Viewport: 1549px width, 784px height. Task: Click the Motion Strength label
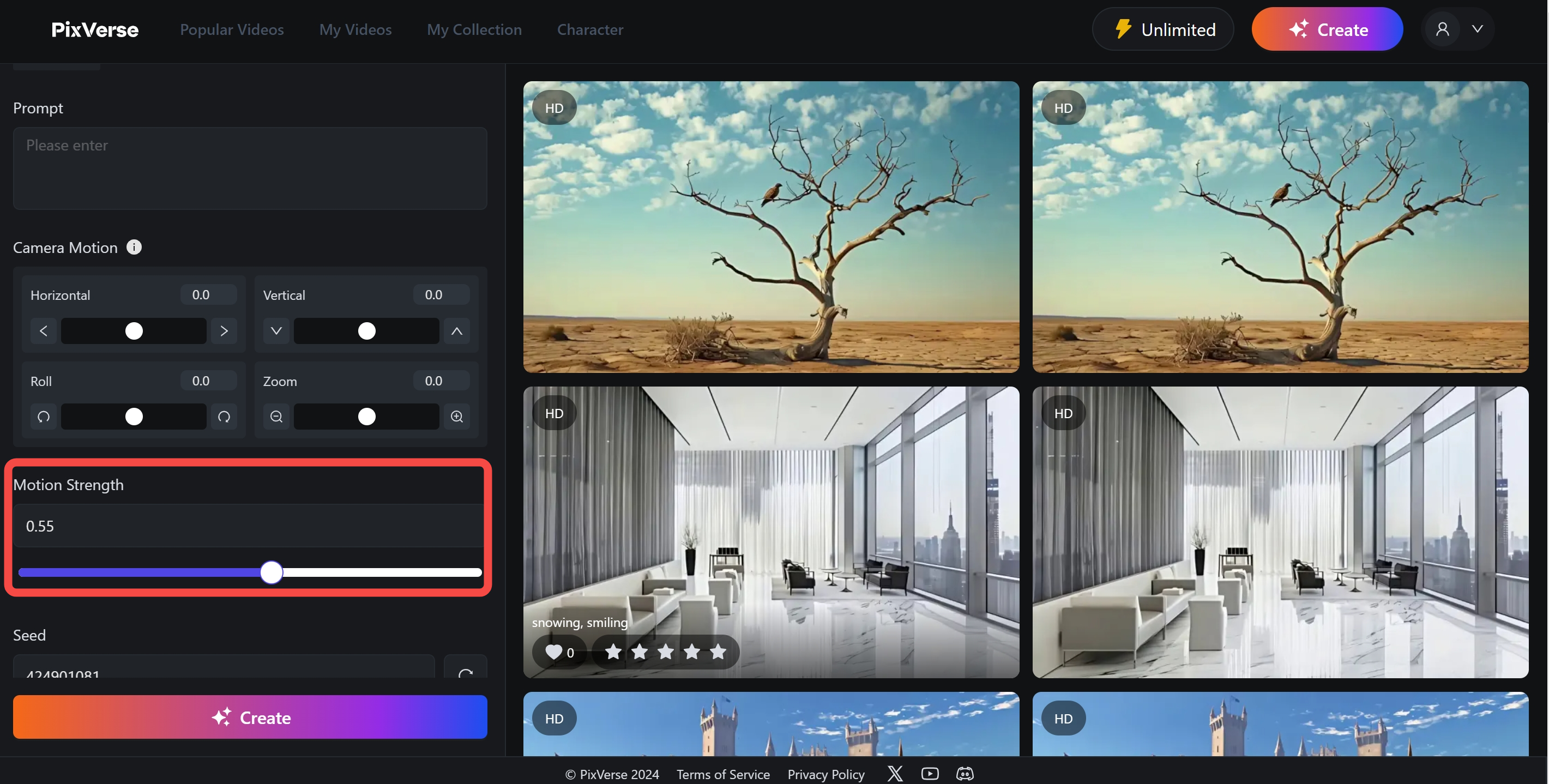coord(69,485)
